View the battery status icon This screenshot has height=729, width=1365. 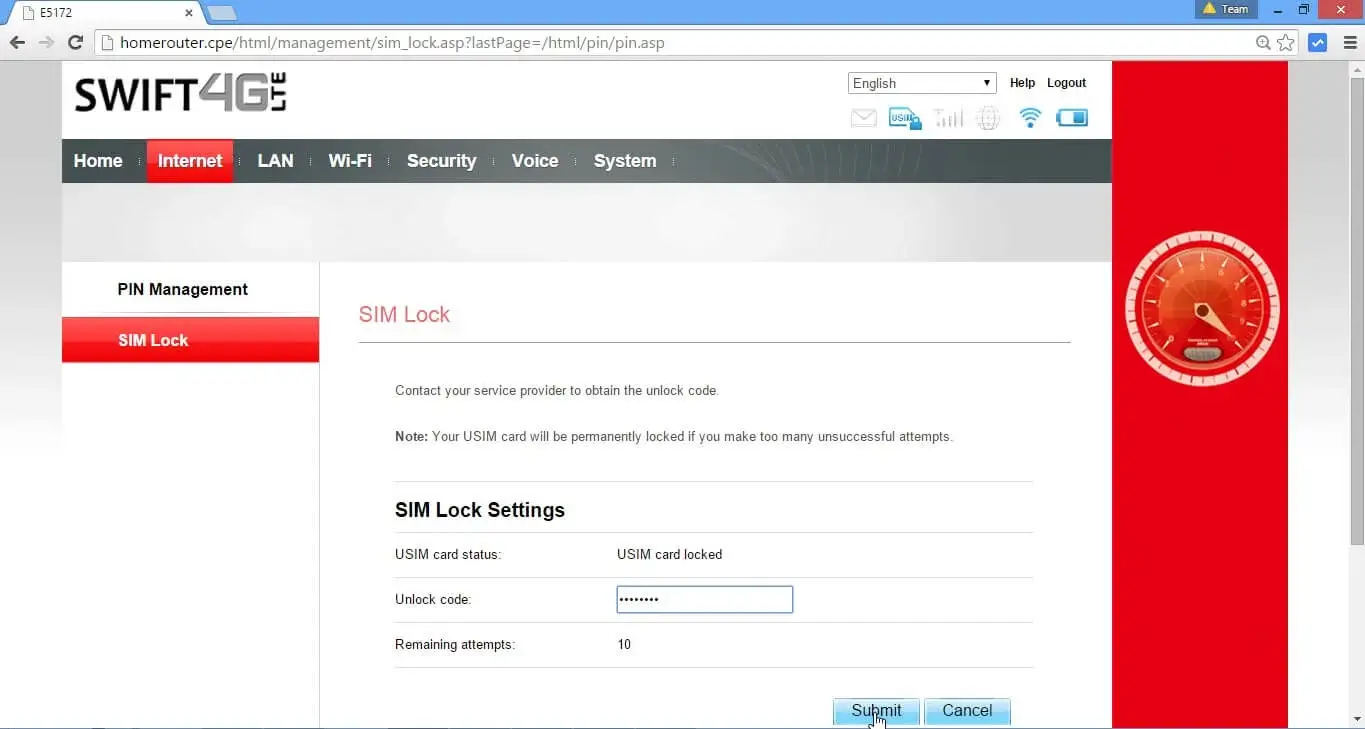(1071, 117)
